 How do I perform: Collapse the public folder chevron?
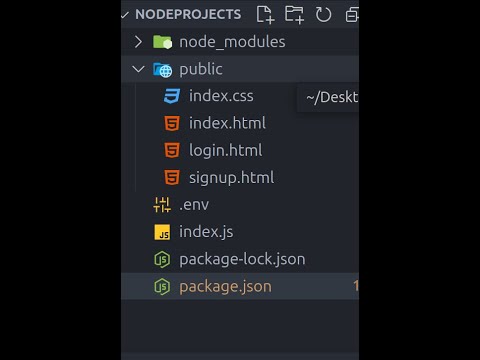pos(138,69)
